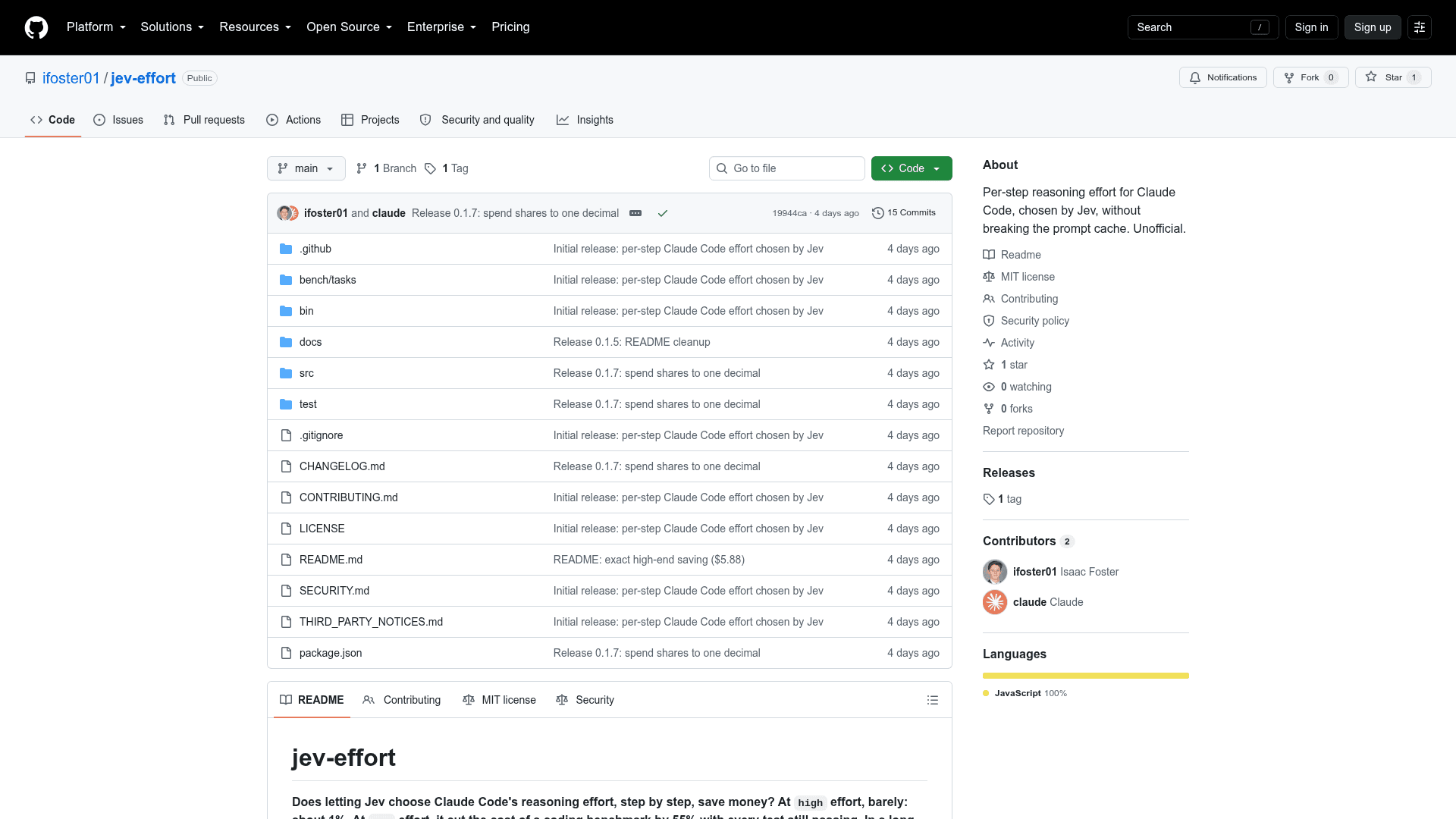Click Sign up button
The width and height of the screenshot is (1456, 819).
pos(1373,27)
